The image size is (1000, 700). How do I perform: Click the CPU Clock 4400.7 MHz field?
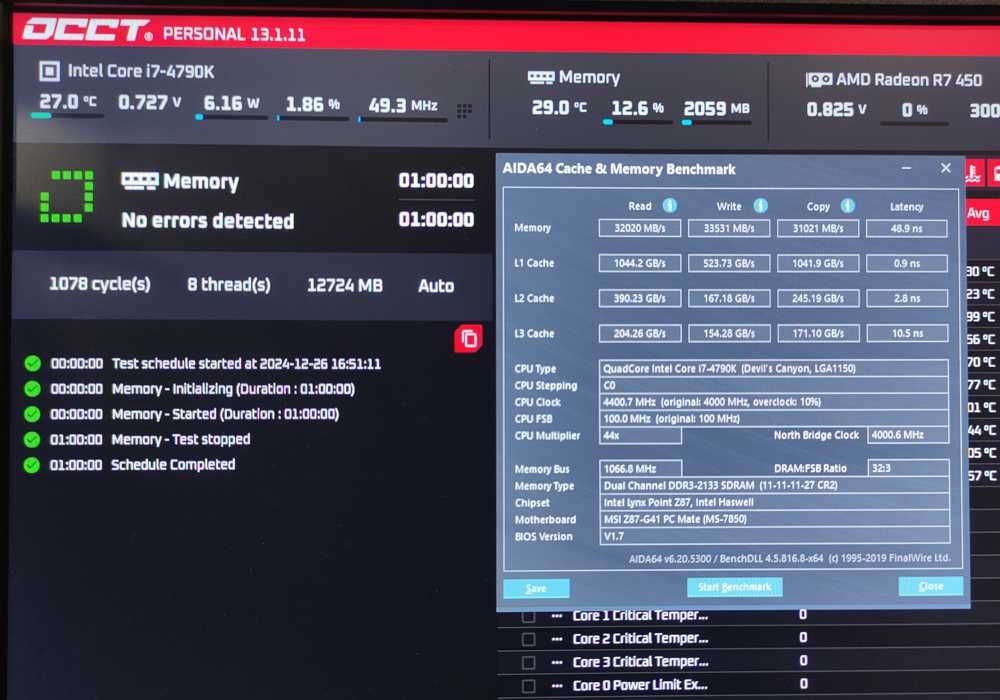point(774,402)
